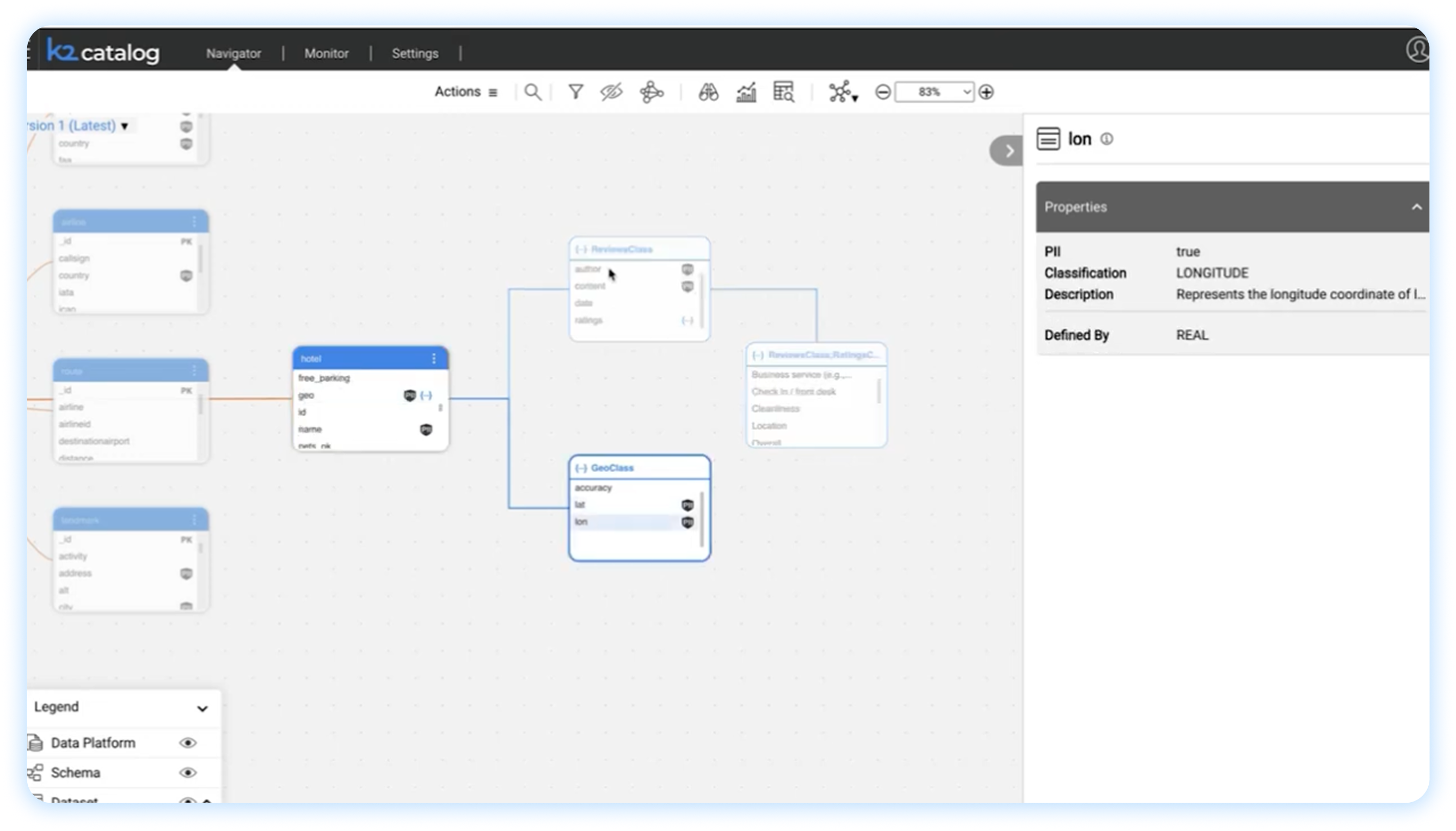Screen dimensions: 1456x831
Task: Click the PII shield on lon row
Action: pyautogui.click(x=687, y=522)
